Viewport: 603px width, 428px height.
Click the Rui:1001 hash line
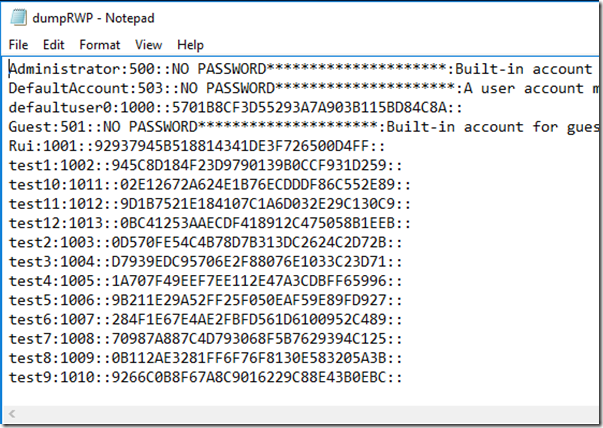(197, 146)
